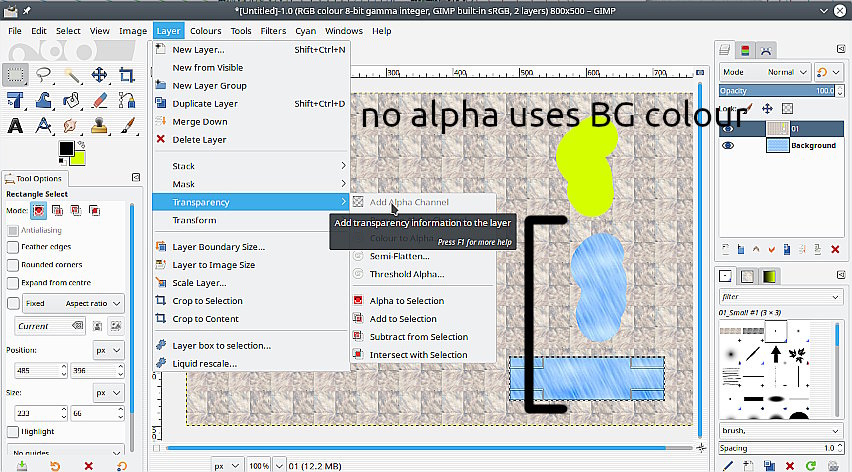The width and height of the screenshot is (852, 472).
Task: Reset colours to default black and white
Action: [x=62, y=161]
